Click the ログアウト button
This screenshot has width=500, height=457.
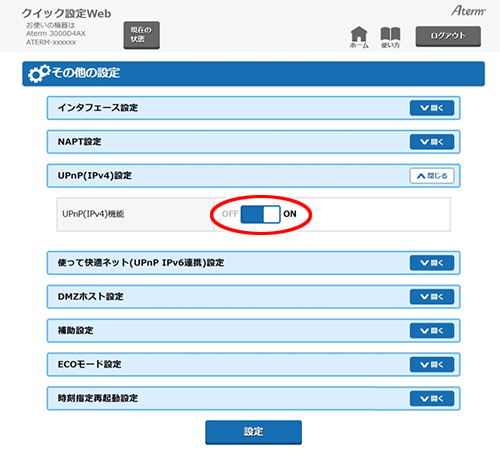click(x=448, y=36)
